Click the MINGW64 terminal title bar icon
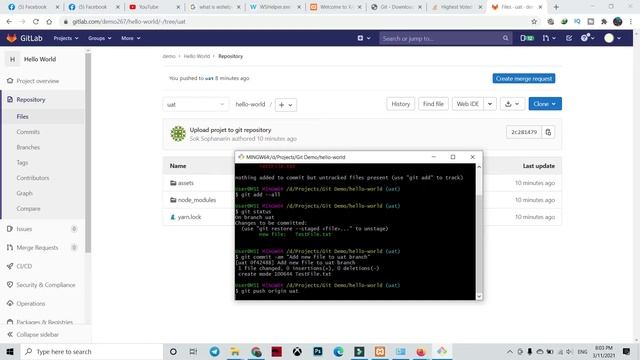This screenshot has height=360, width=640. coord(241,157)
